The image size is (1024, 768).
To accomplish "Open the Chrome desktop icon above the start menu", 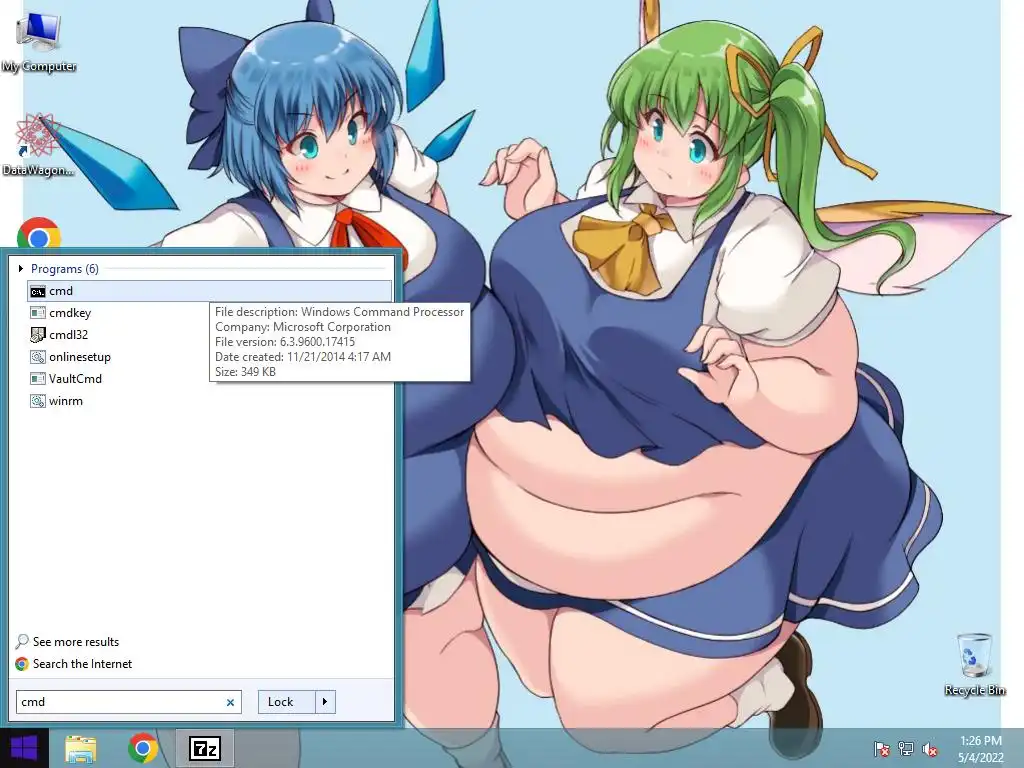I will point(39,233).
